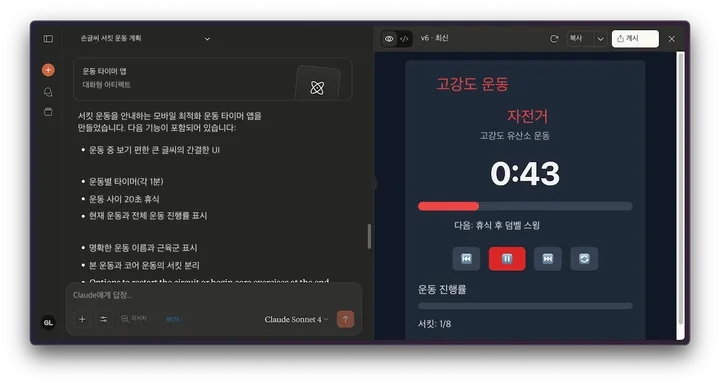Viewport: 720px width, 385px height.
Task: Restart the circuit with reset icon
Action: point(584,259)
